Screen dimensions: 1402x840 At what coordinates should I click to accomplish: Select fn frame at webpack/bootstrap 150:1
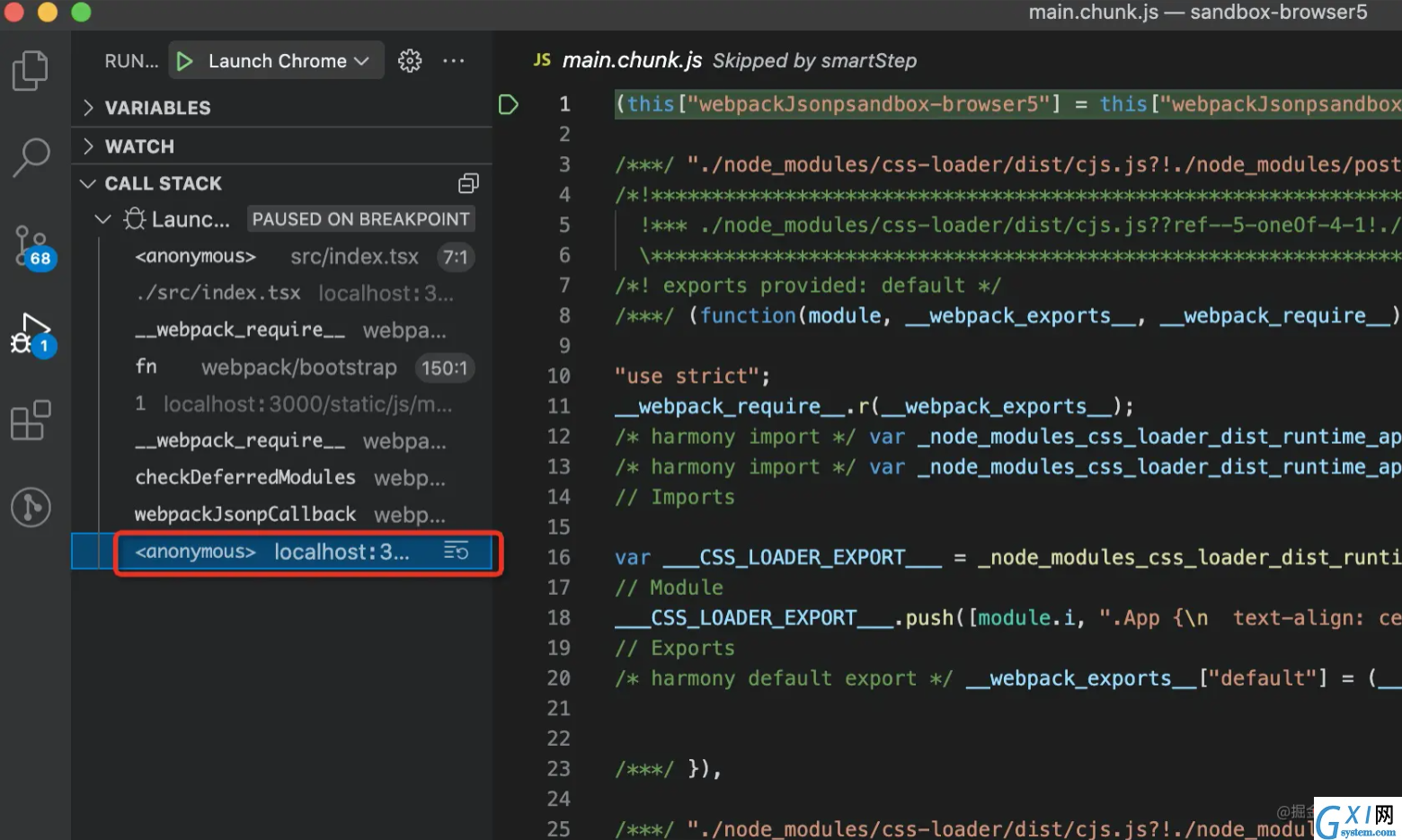281,367
